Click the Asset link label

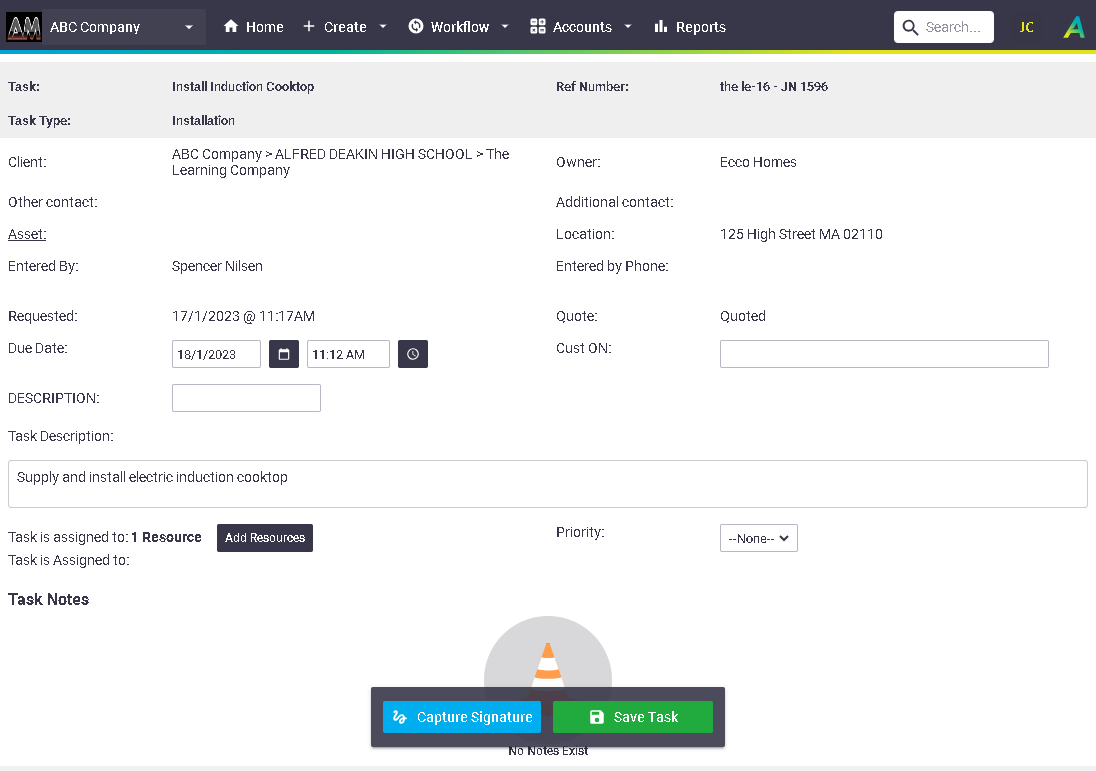tap(27, 234)
